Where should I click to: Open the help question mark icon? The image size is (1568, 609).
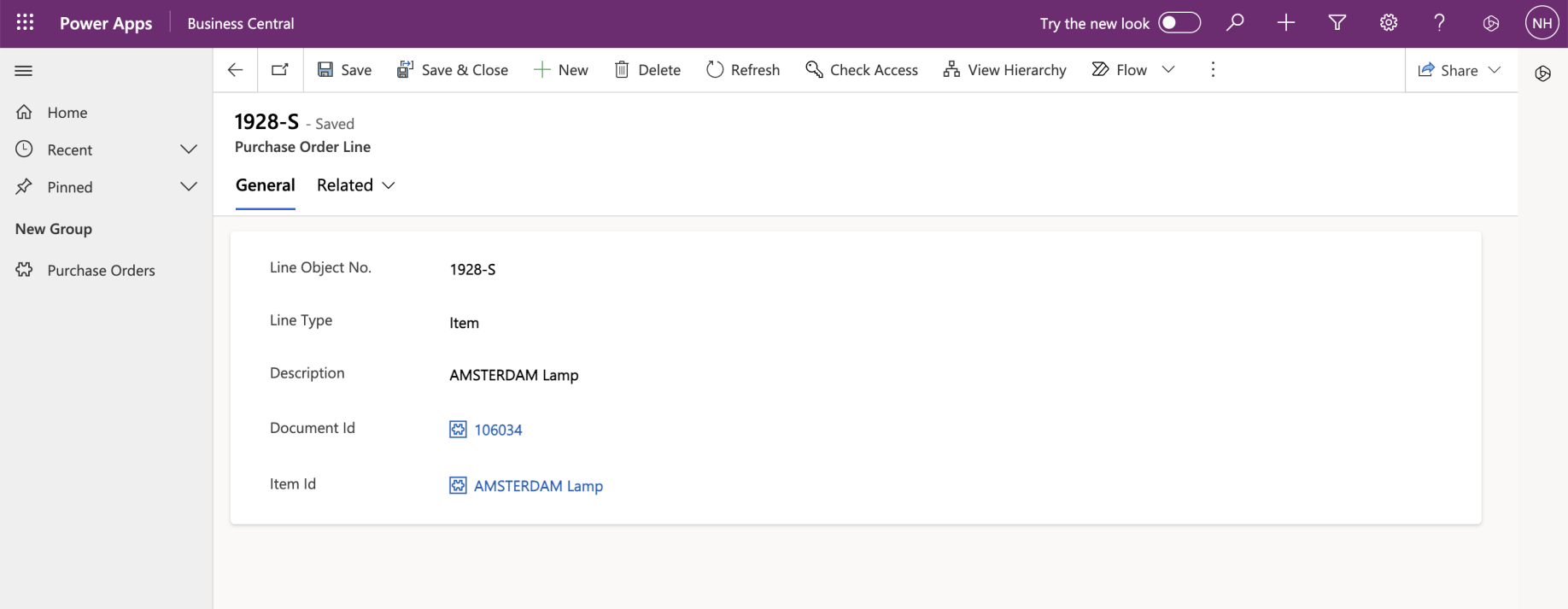1440,23
